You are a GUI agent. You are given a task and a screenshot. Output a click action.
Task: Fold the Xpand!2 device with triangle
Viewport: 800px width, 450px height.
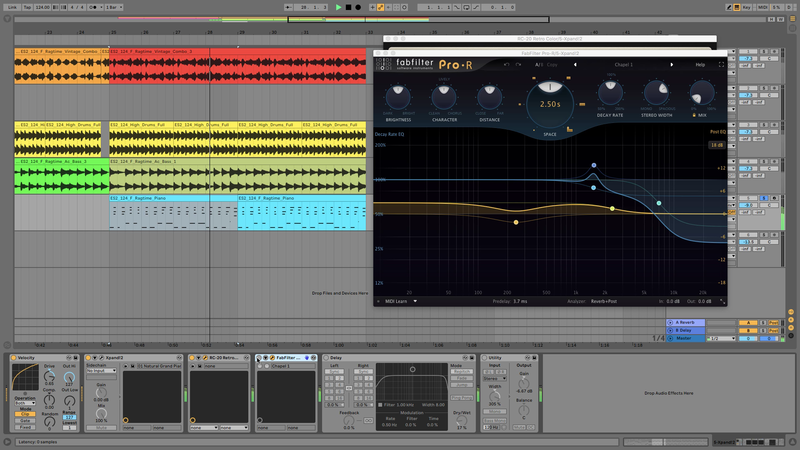94,358
